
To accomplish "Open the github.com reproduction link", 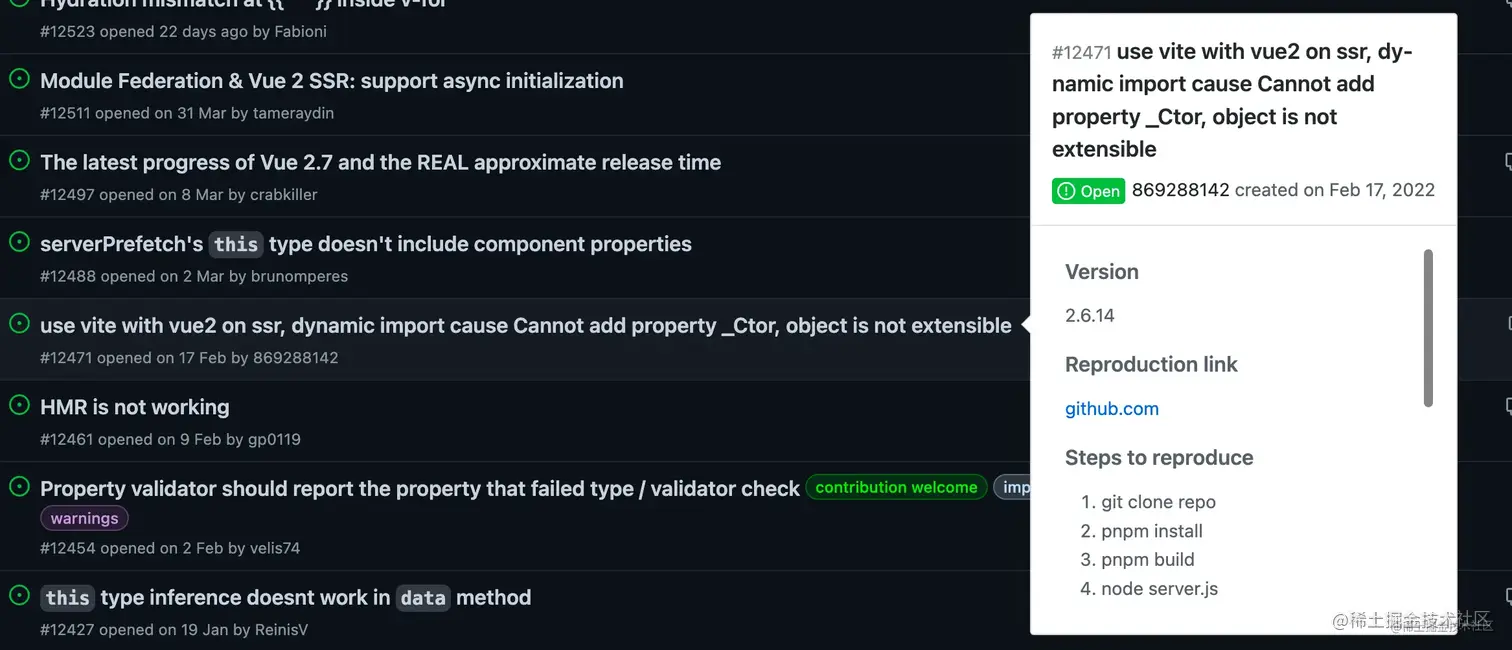I will pos(1112,408).
